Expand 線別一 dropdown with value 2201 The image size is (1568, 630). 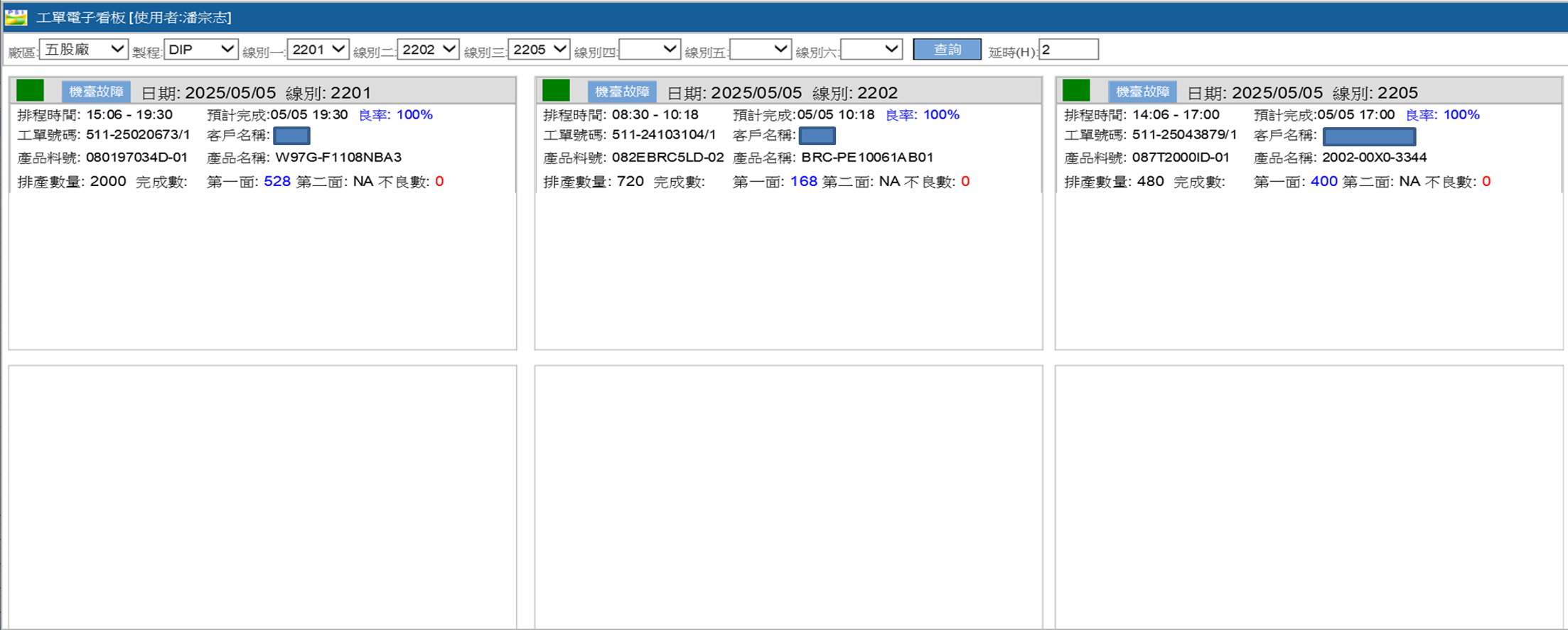pos(318,50)
